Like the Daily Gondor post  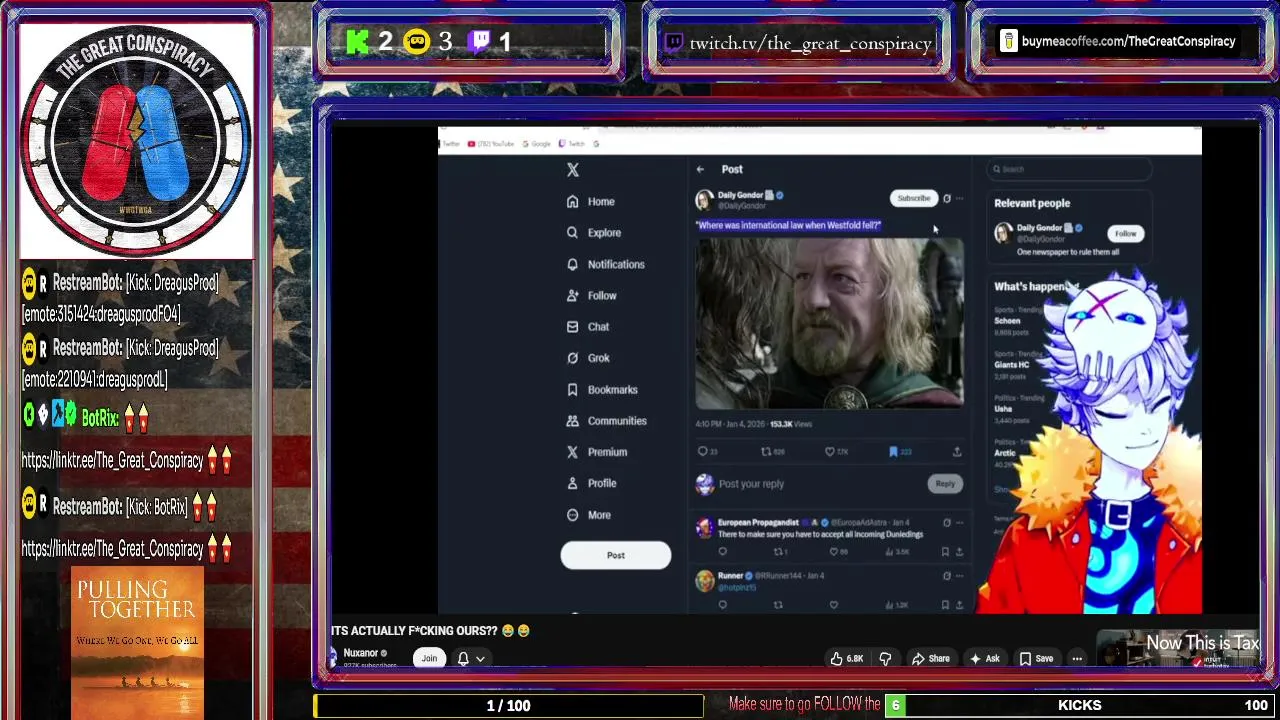click(x=830, y=452)
